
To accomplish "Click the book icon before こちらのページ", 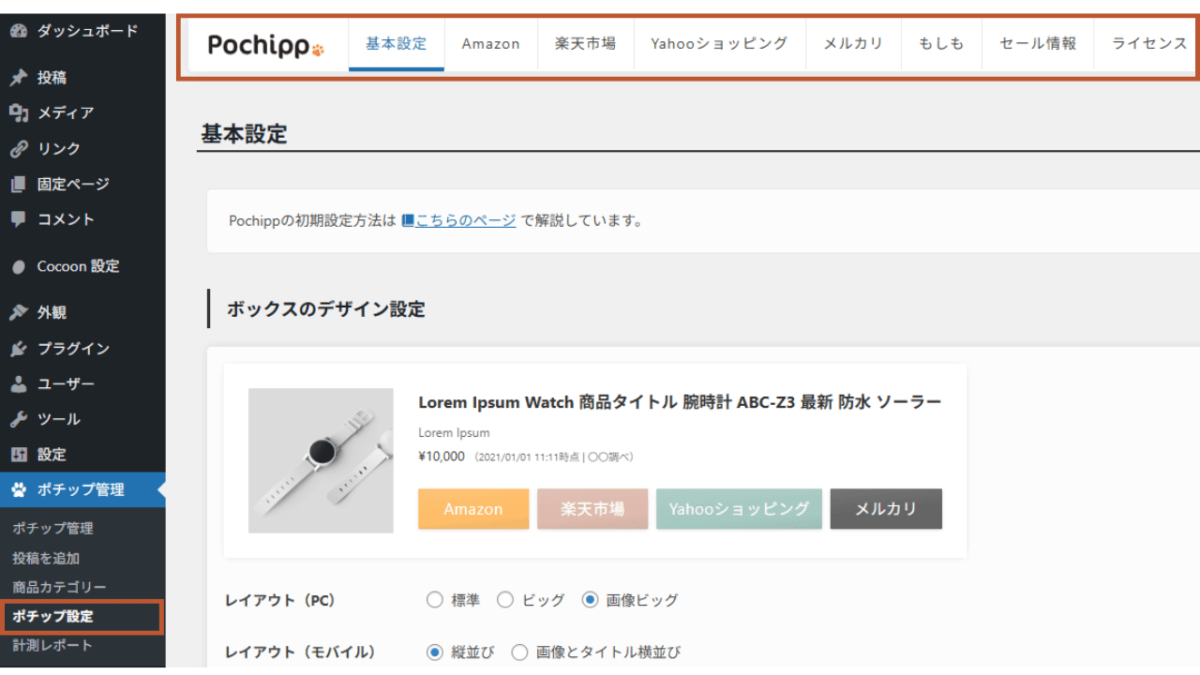I will [408, 220].
